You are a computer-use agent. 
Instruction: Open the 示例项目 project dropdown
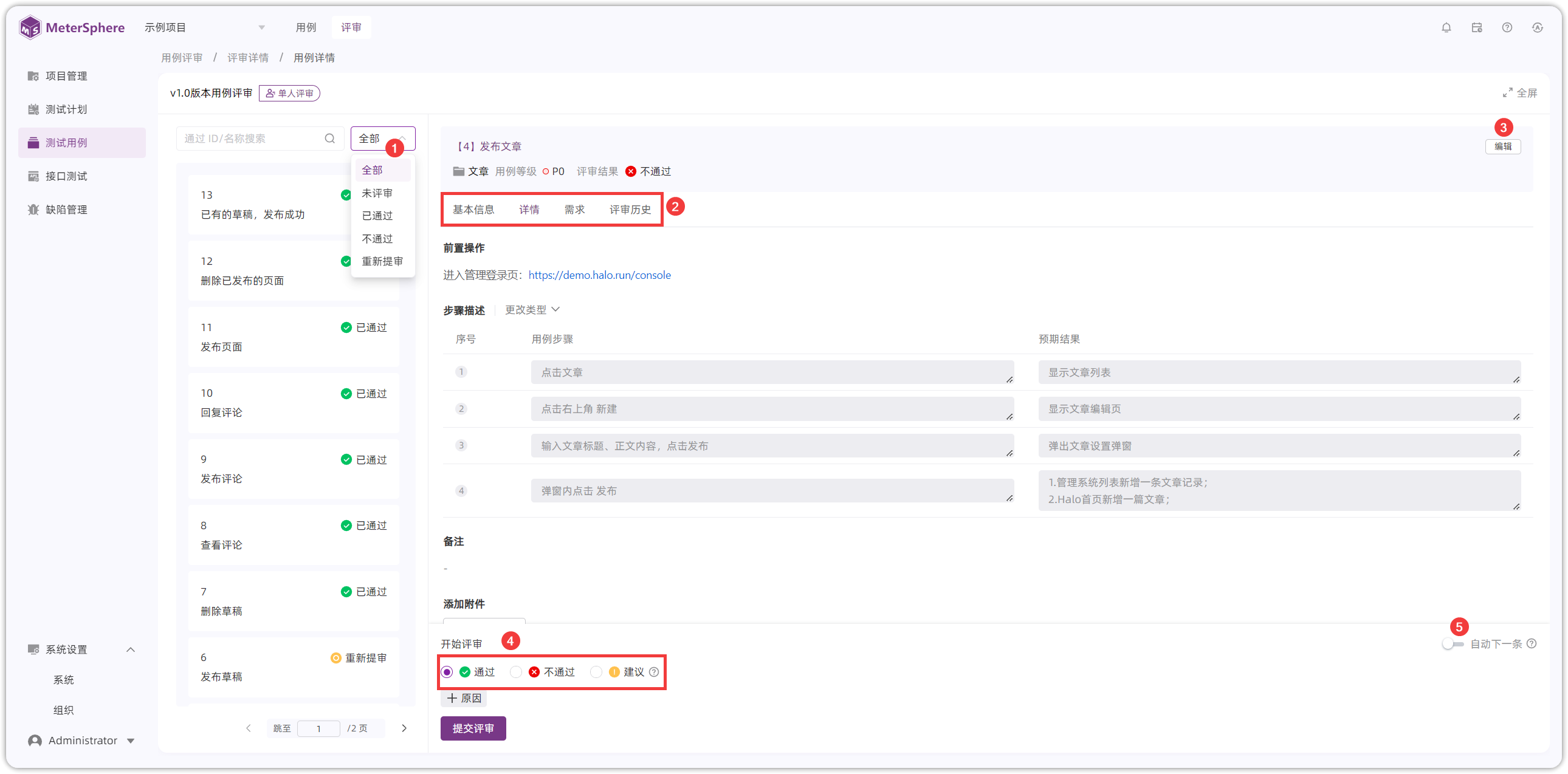[x=205, y=27]
